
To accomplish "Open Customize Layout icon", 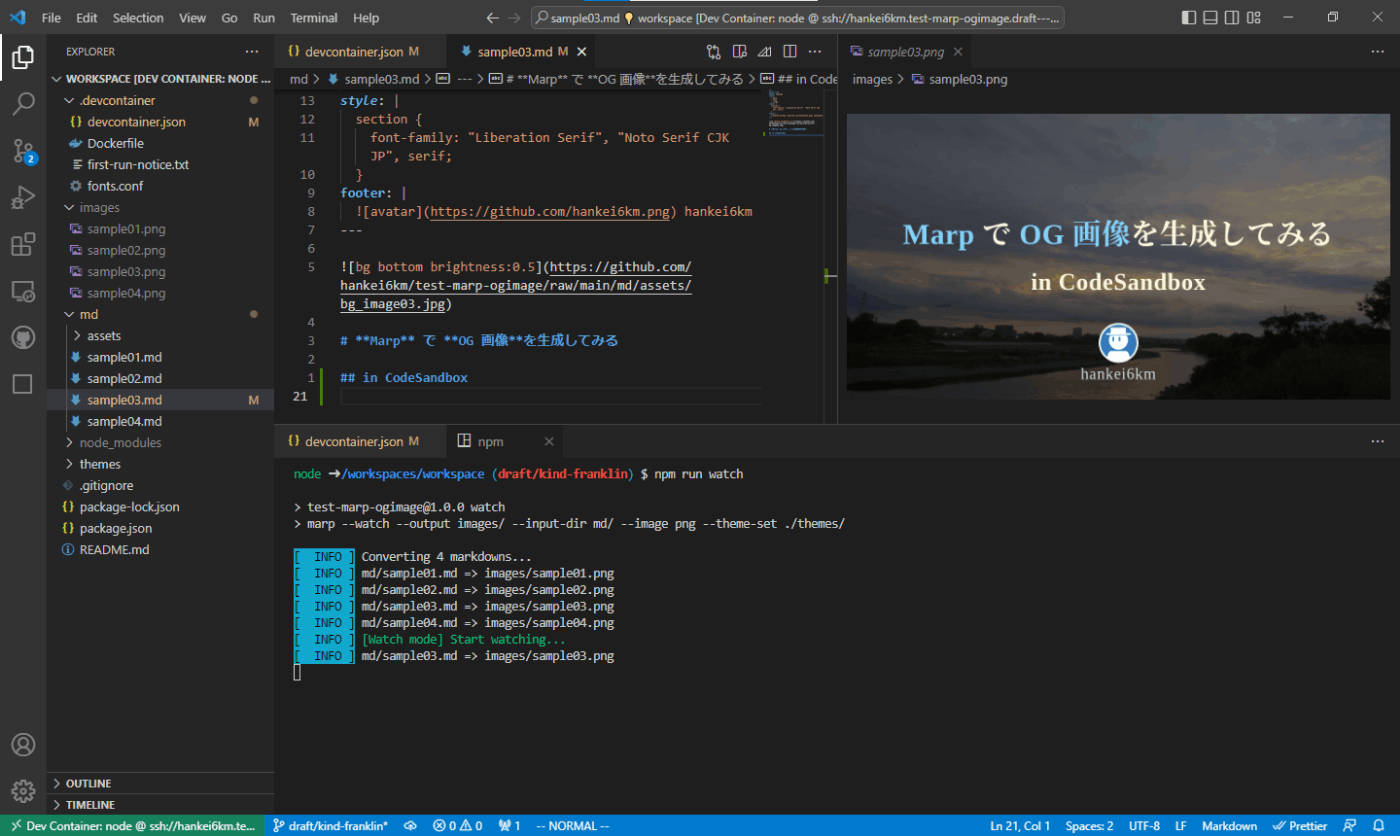I will 1255,18.
